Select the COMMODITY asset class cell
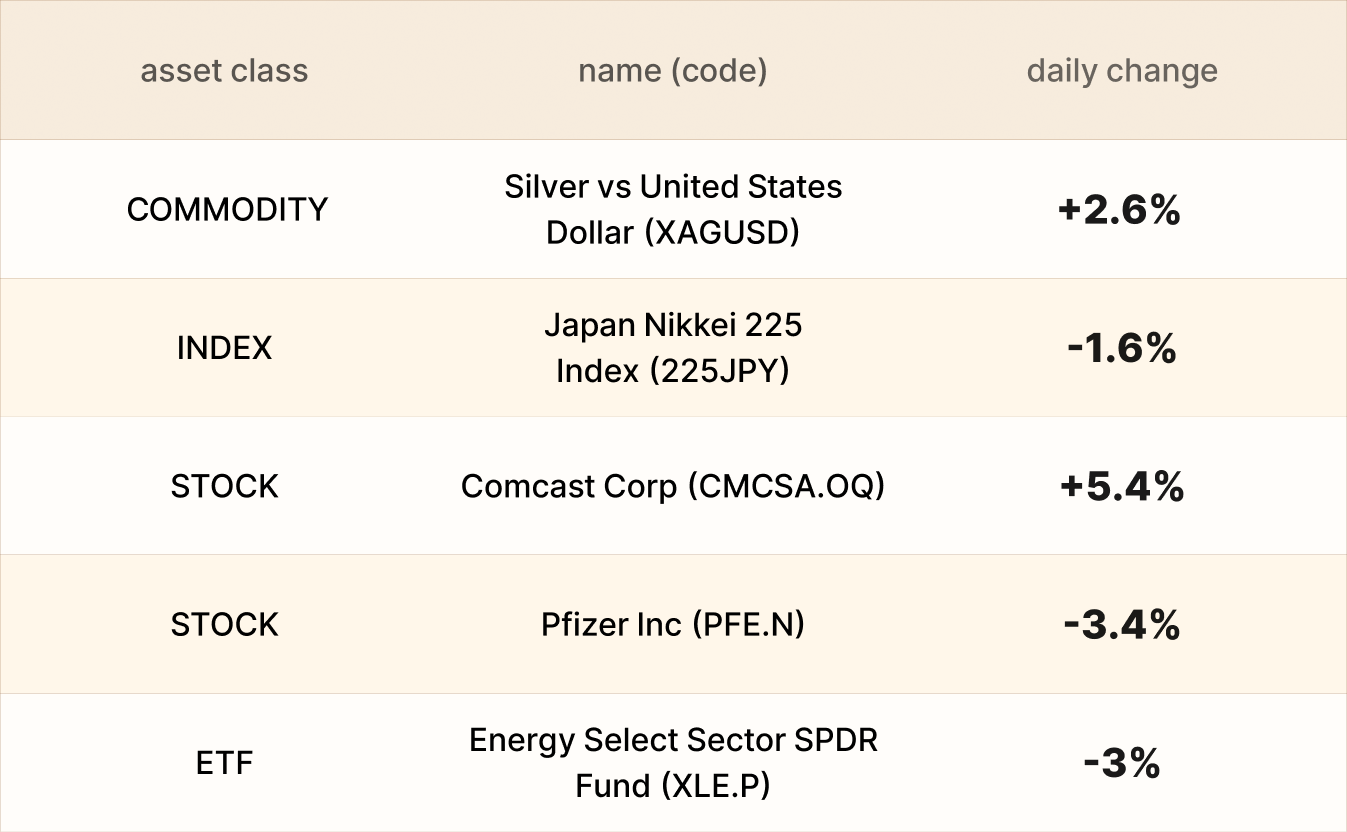1347x832 pixels. pyautogui.click(x=227, y=209)
